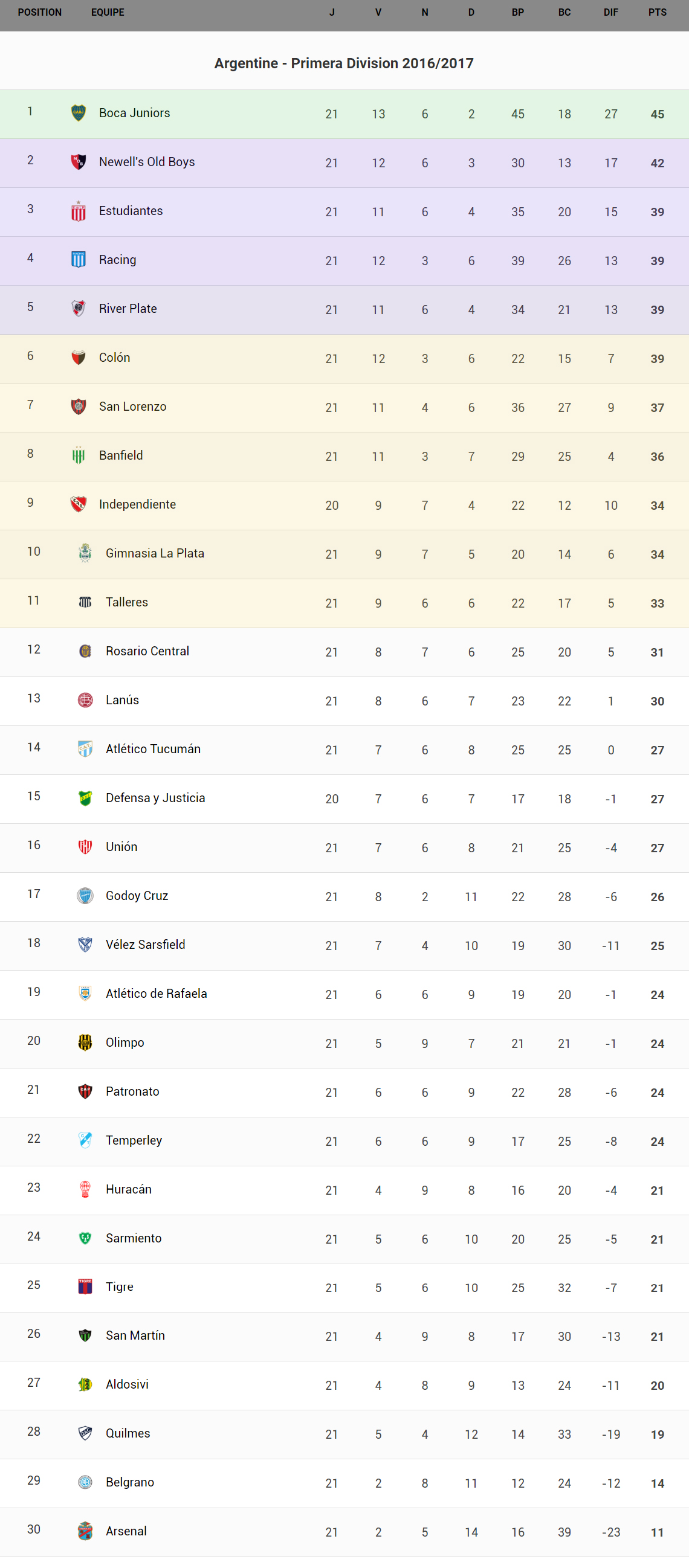
Task: Open the River Plate team link
Action: (x=128, y=309)
